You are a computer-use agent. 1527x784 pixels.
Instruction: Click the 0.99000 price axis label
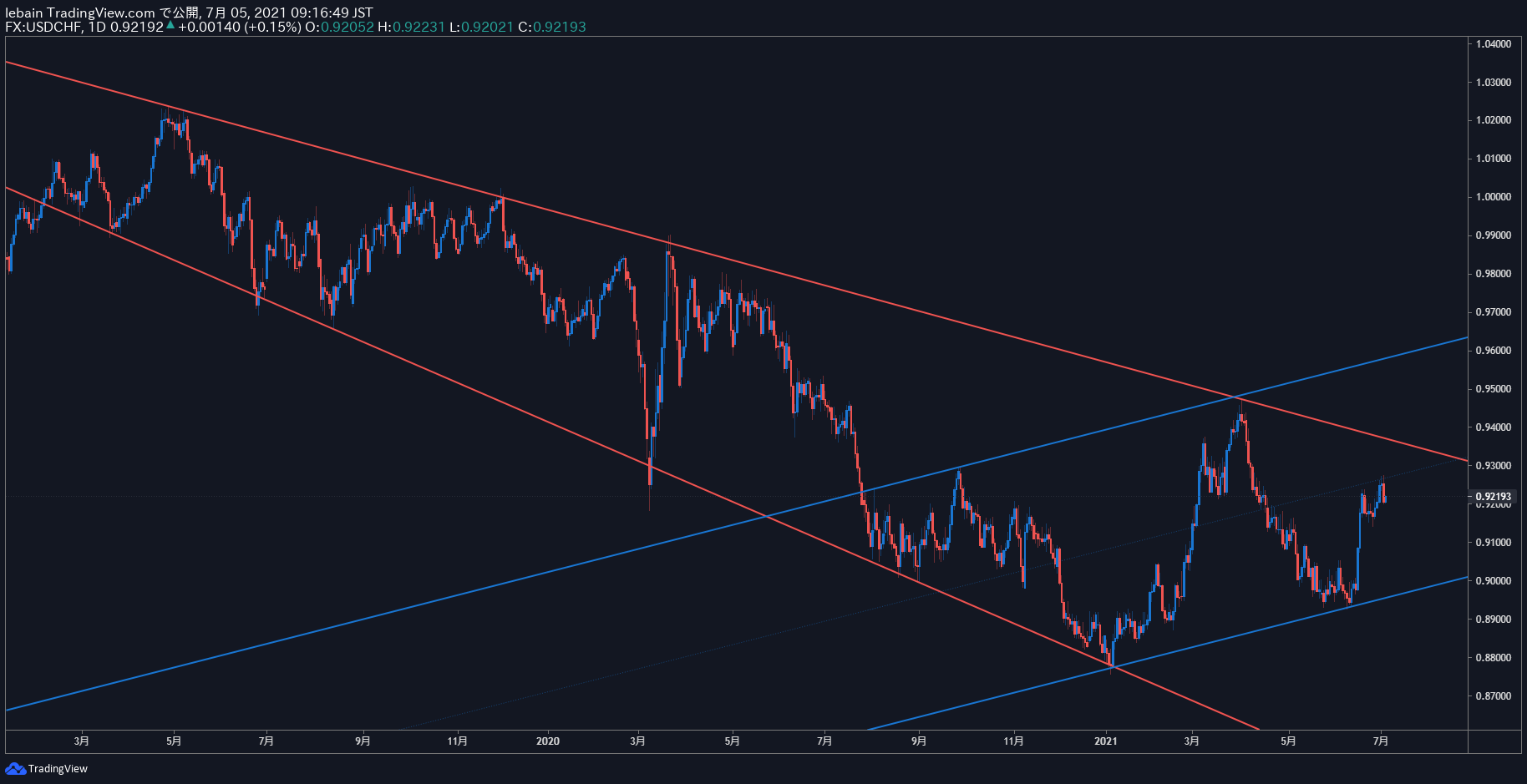[x=1494, y=235]
